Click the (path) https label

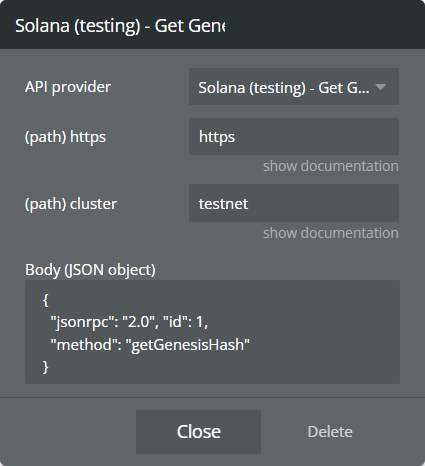click(x=65, y=137)
